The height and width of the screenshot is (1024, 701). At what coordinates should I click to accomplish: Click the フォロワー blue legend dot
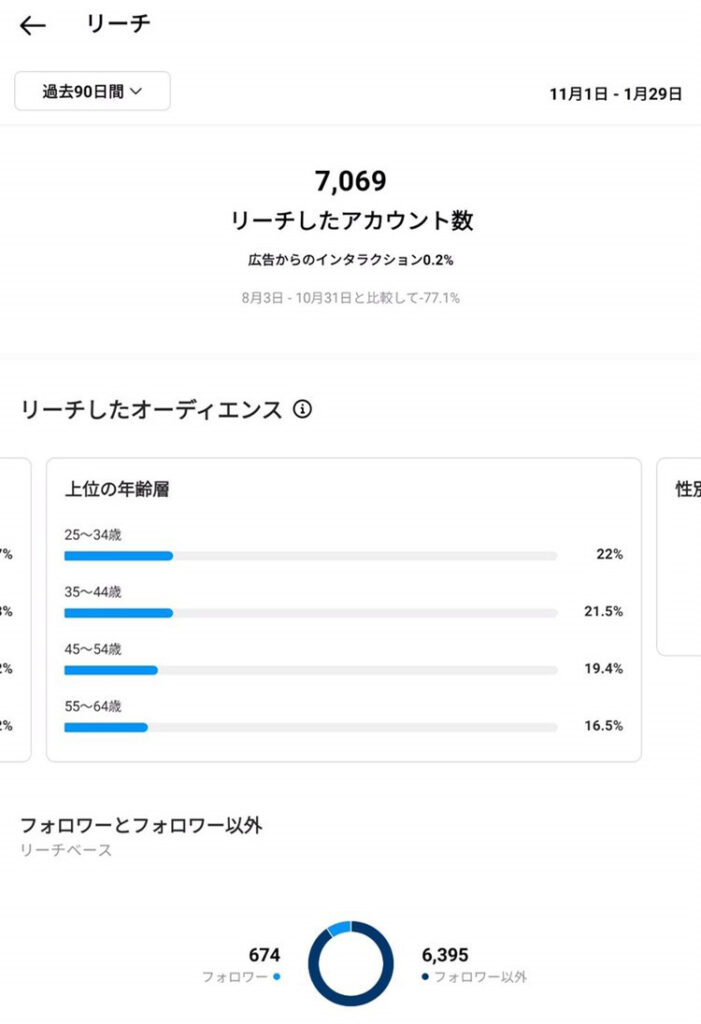[276, 974]
